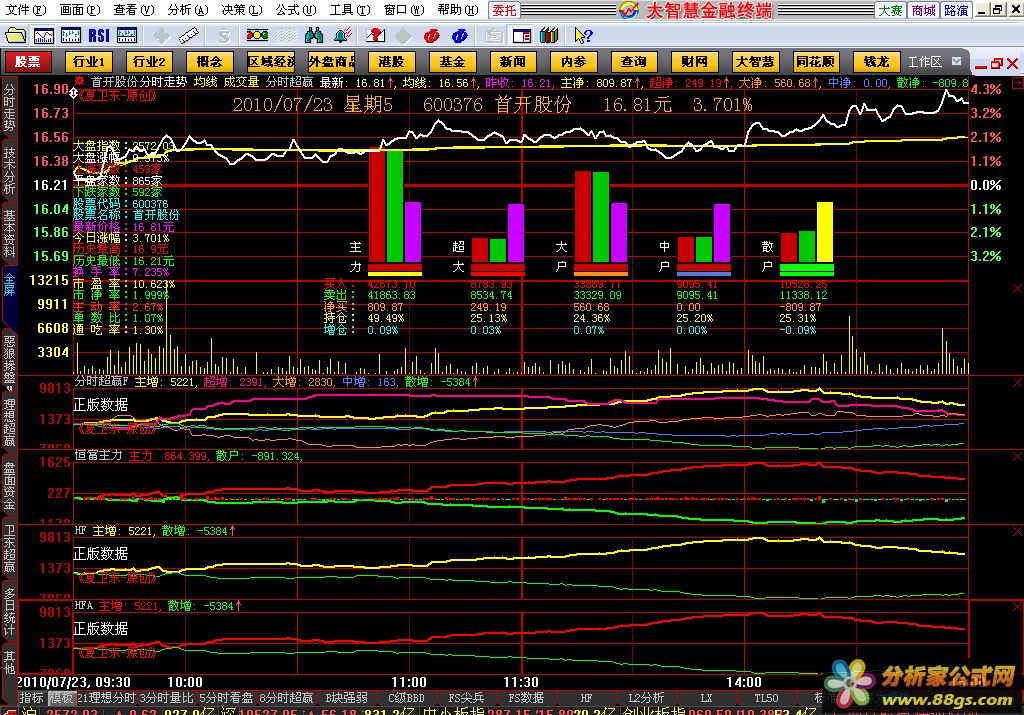Close the 恒富主力 sub-panel
The width and height of the screenshot is (1024, 715).
[1017, 456]
